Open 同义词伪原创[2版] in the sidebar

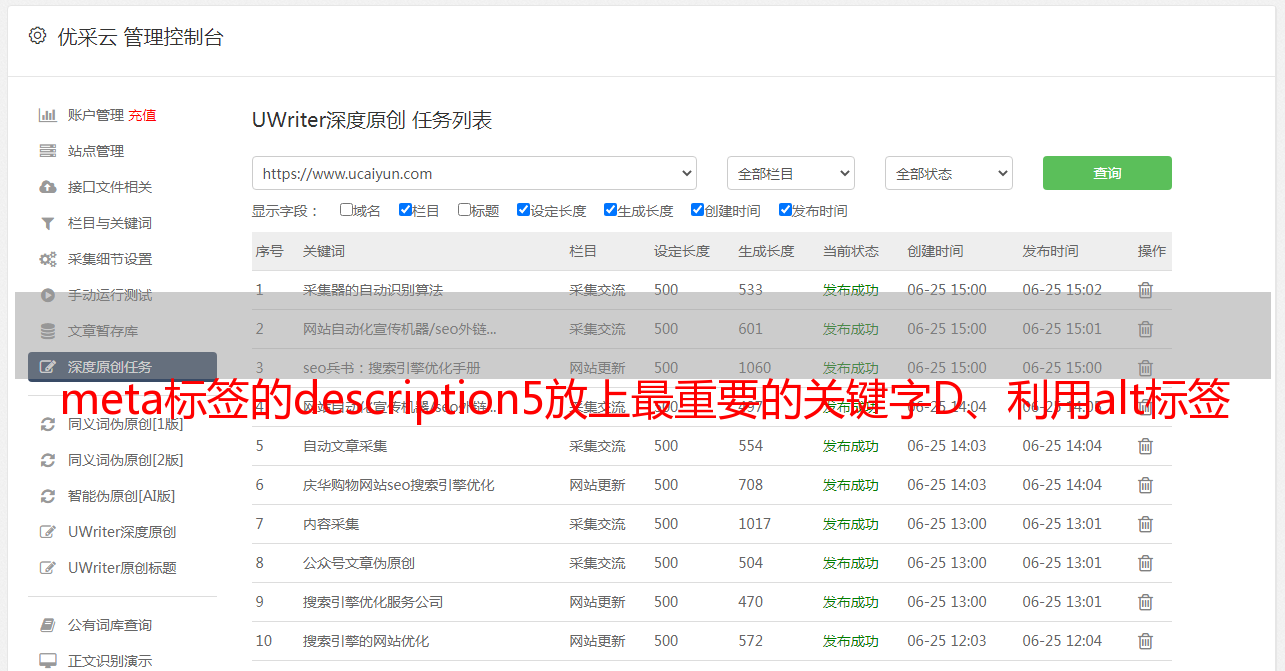coord(126,460)
